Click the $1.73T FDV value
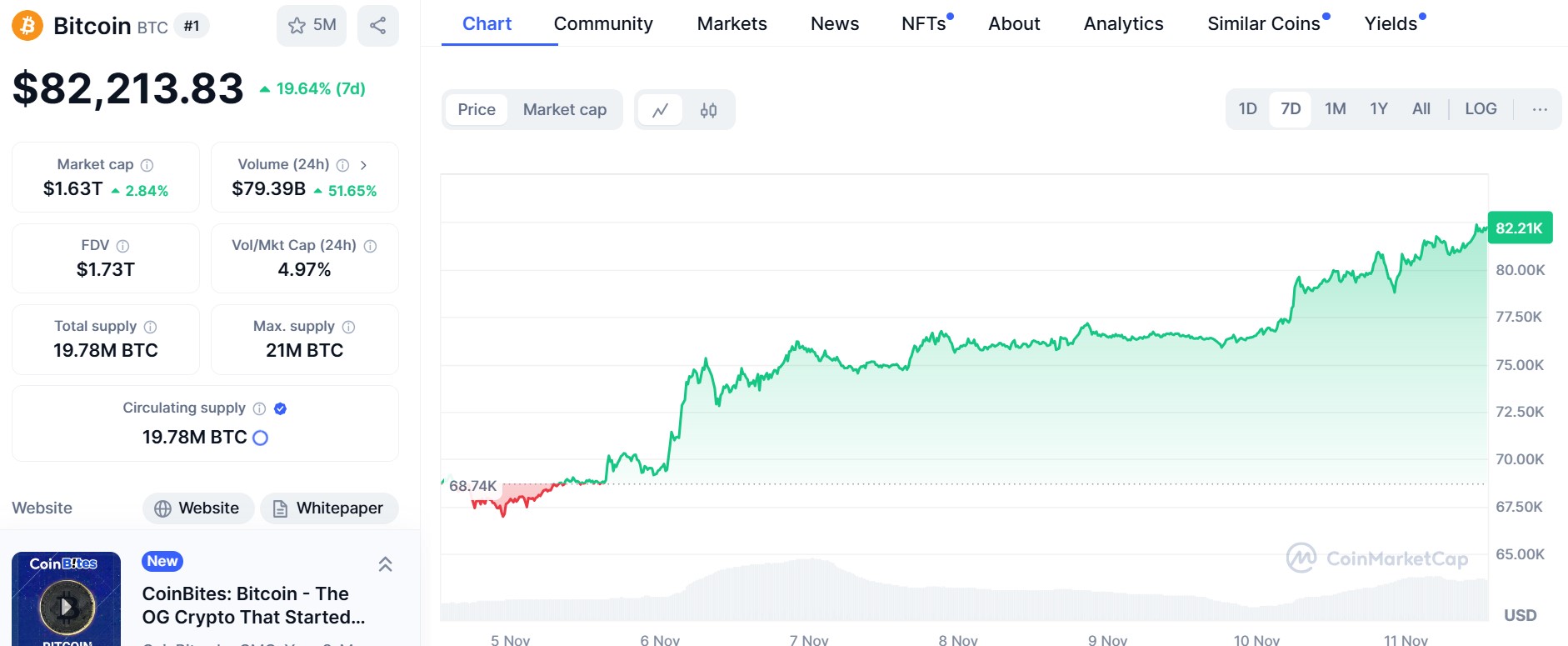Screen dimensions: 1568x646 coord(106,270)
